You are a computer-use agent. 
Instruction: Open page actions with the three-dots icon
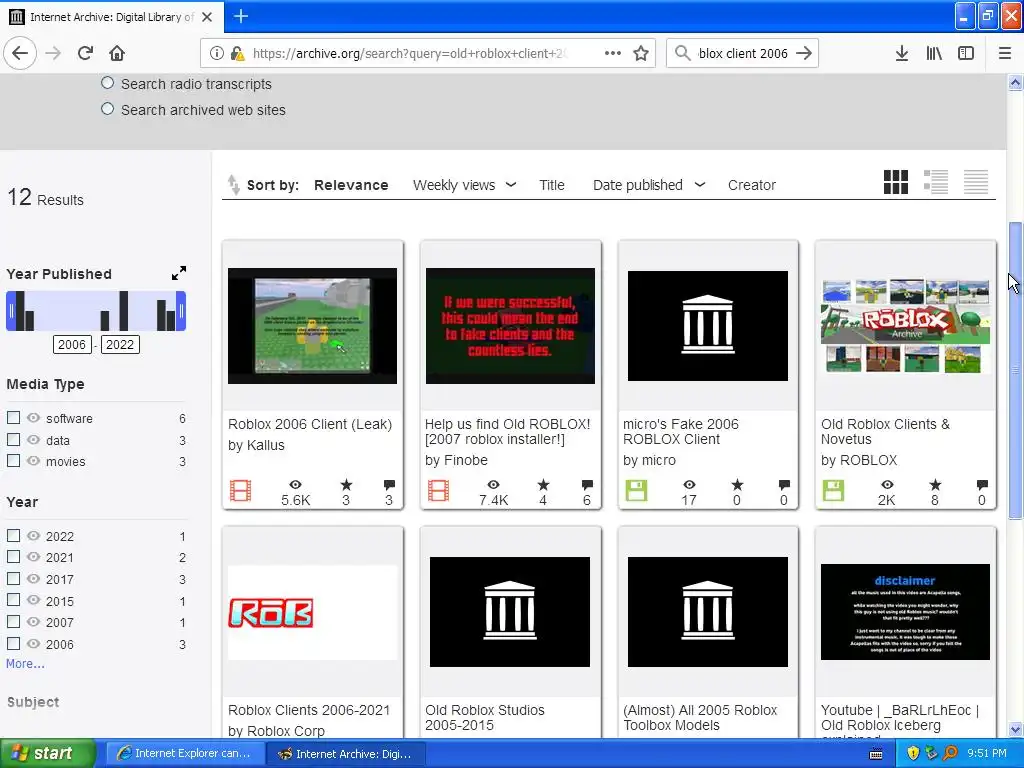(613, 54)
